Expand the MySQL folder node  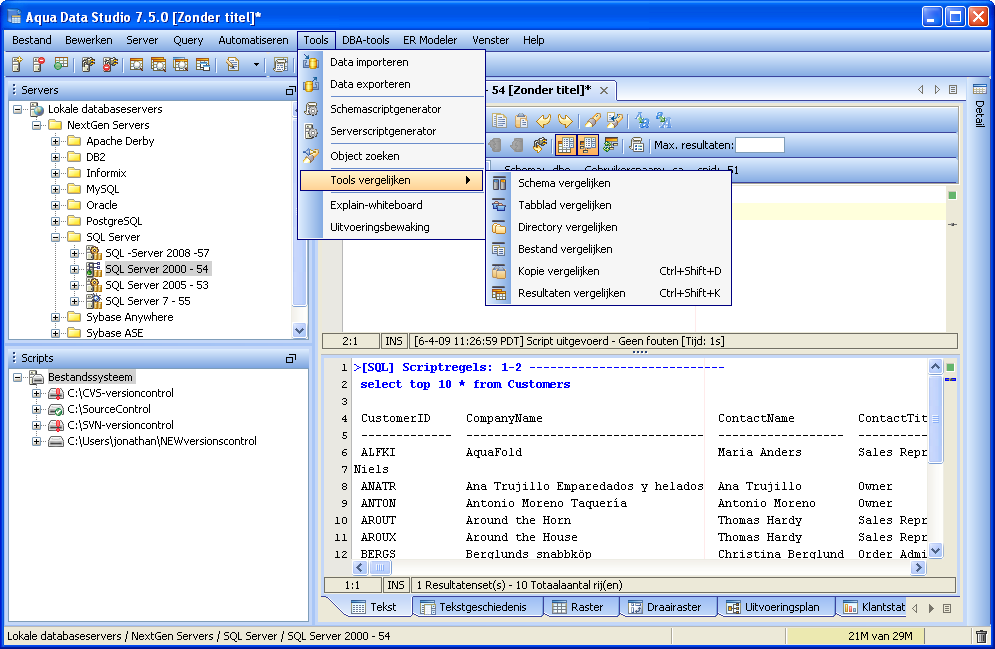click(x=56, y=189)
